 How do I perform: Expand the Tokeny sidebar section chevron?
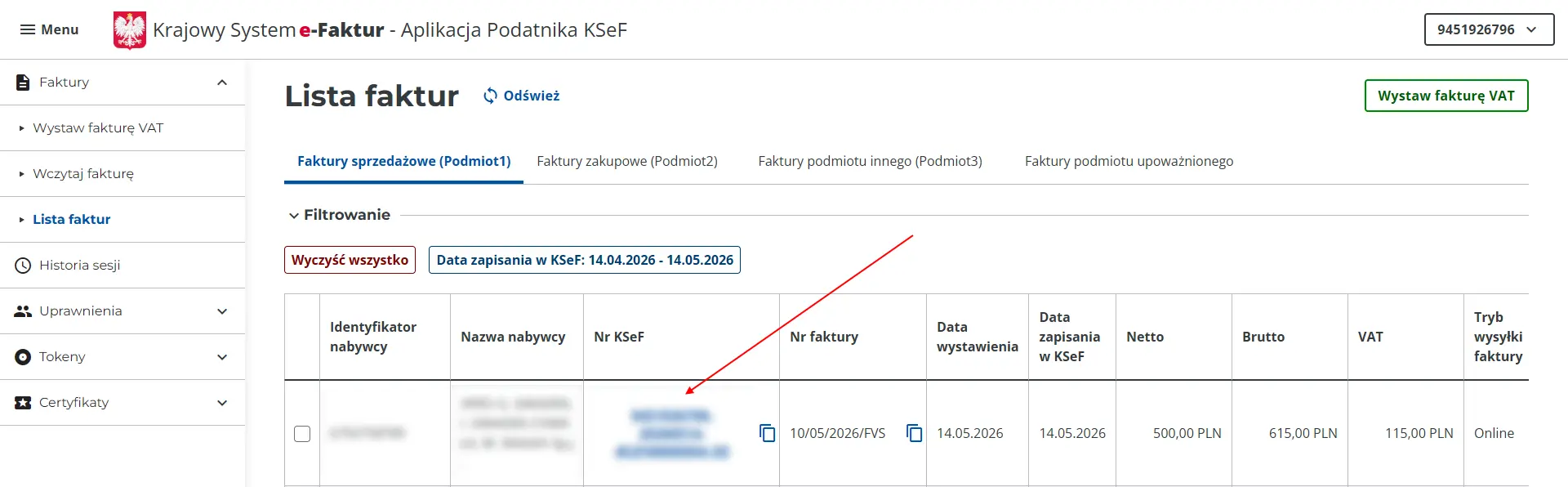tap(222, 357)
